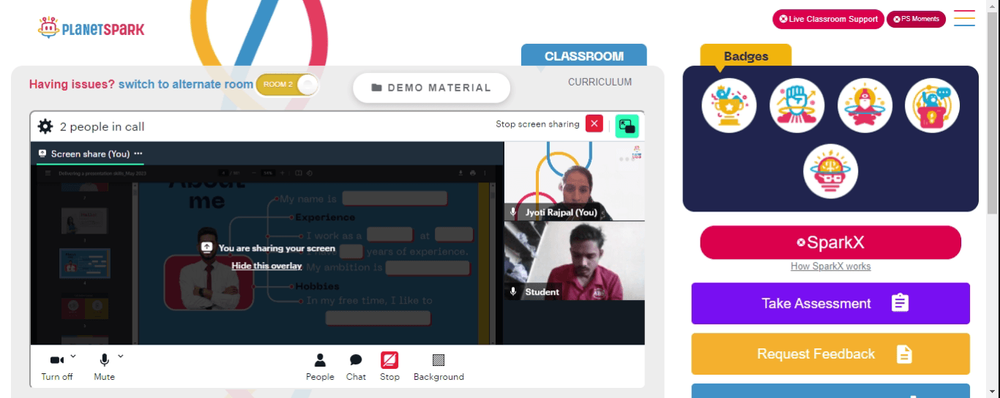
Task: Click the green picture-in-picture layout icon
Action: (627, 126)
